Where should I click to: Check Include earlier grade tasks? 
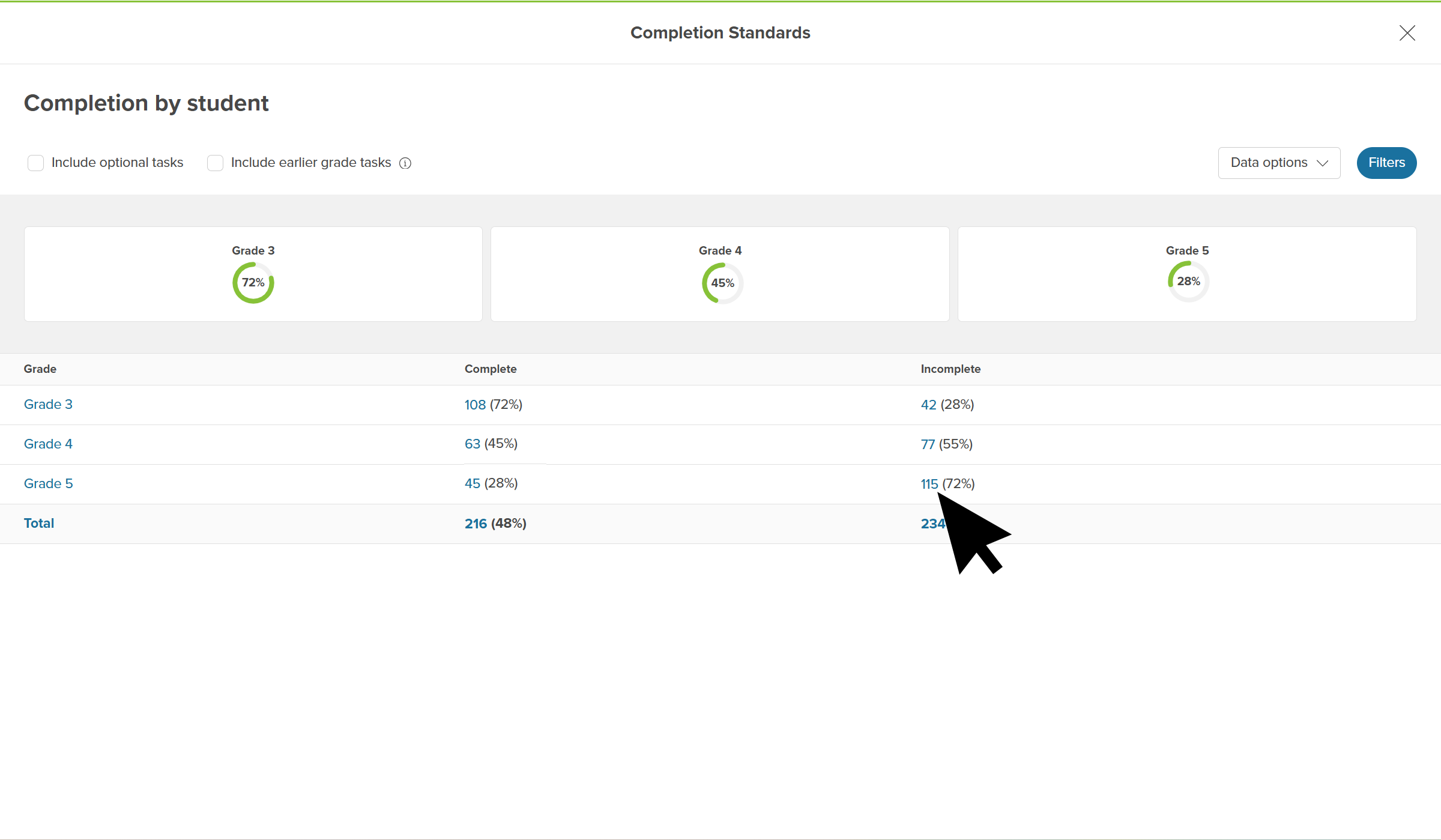215,163
